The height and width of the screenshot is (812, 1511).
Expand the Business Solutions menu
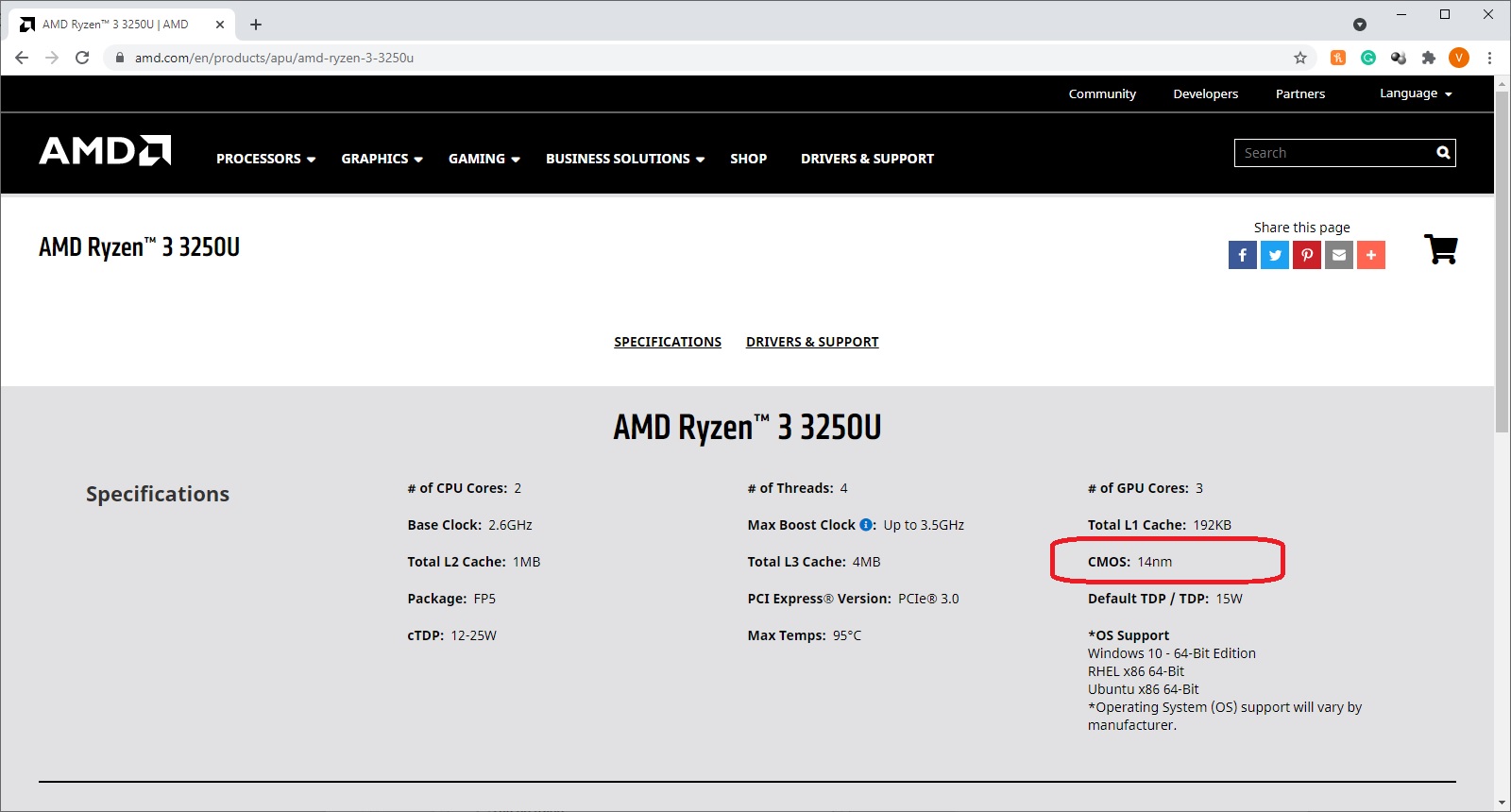pos(625,159)
